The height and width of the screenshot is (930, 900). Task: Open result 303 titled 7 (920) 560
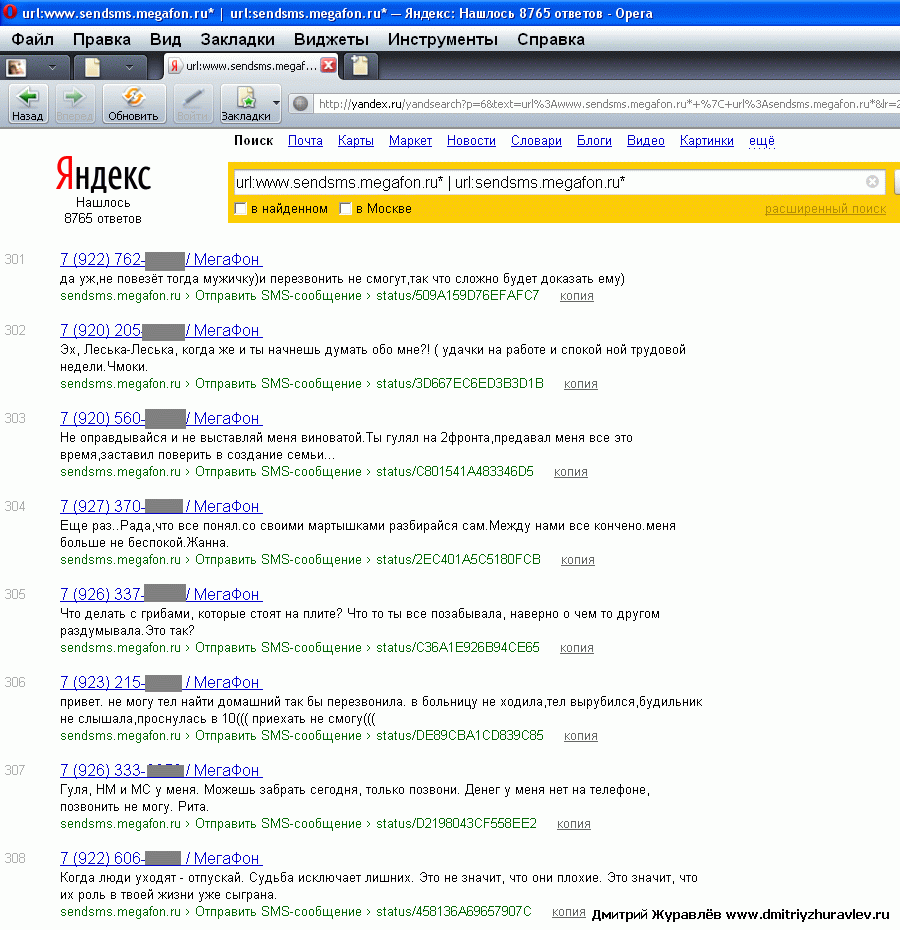coord(161,418)
